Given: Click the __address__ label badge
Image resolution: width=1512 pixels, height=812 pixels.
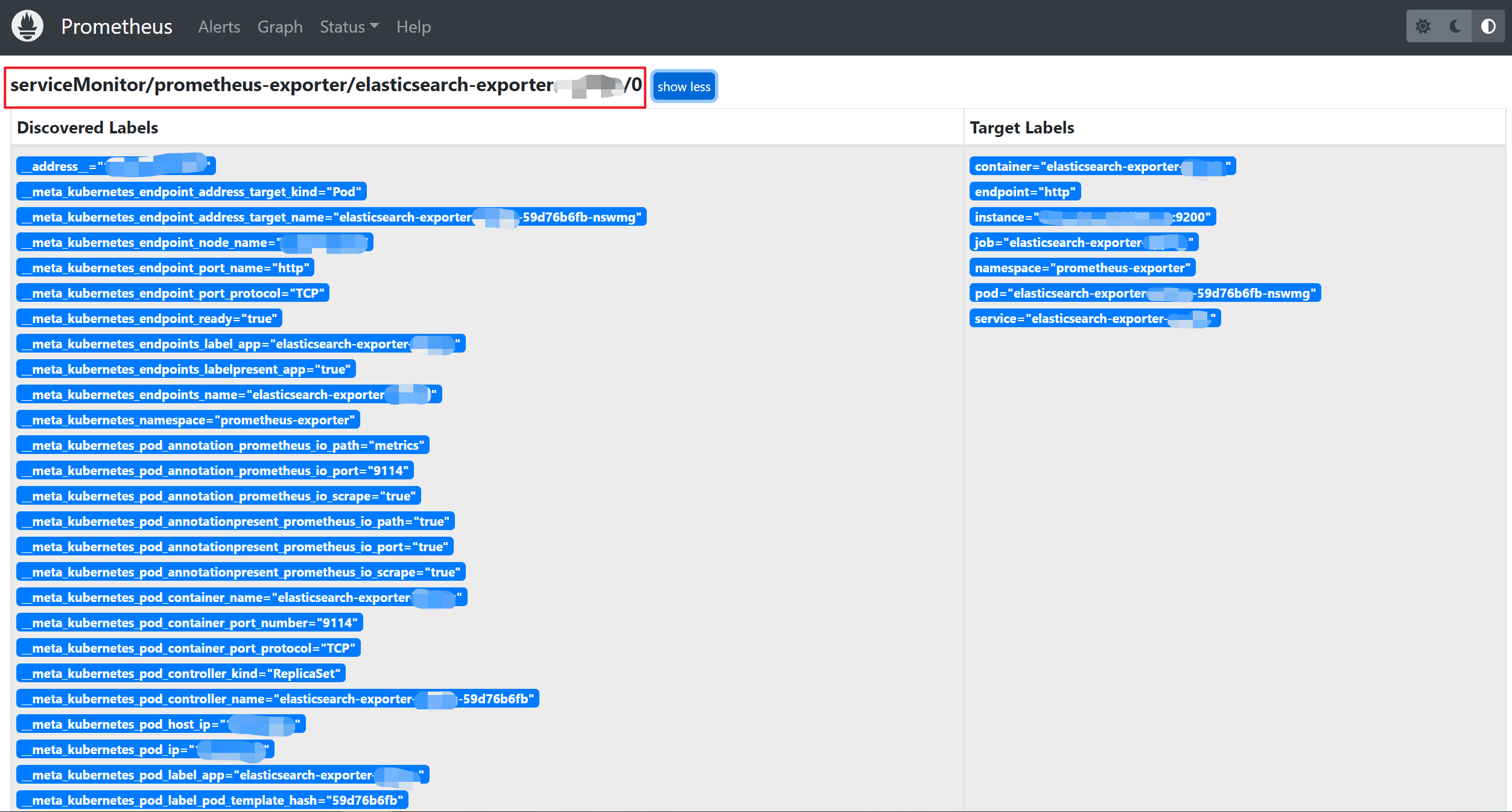Looking at the screenshot, I should point(116,166).
